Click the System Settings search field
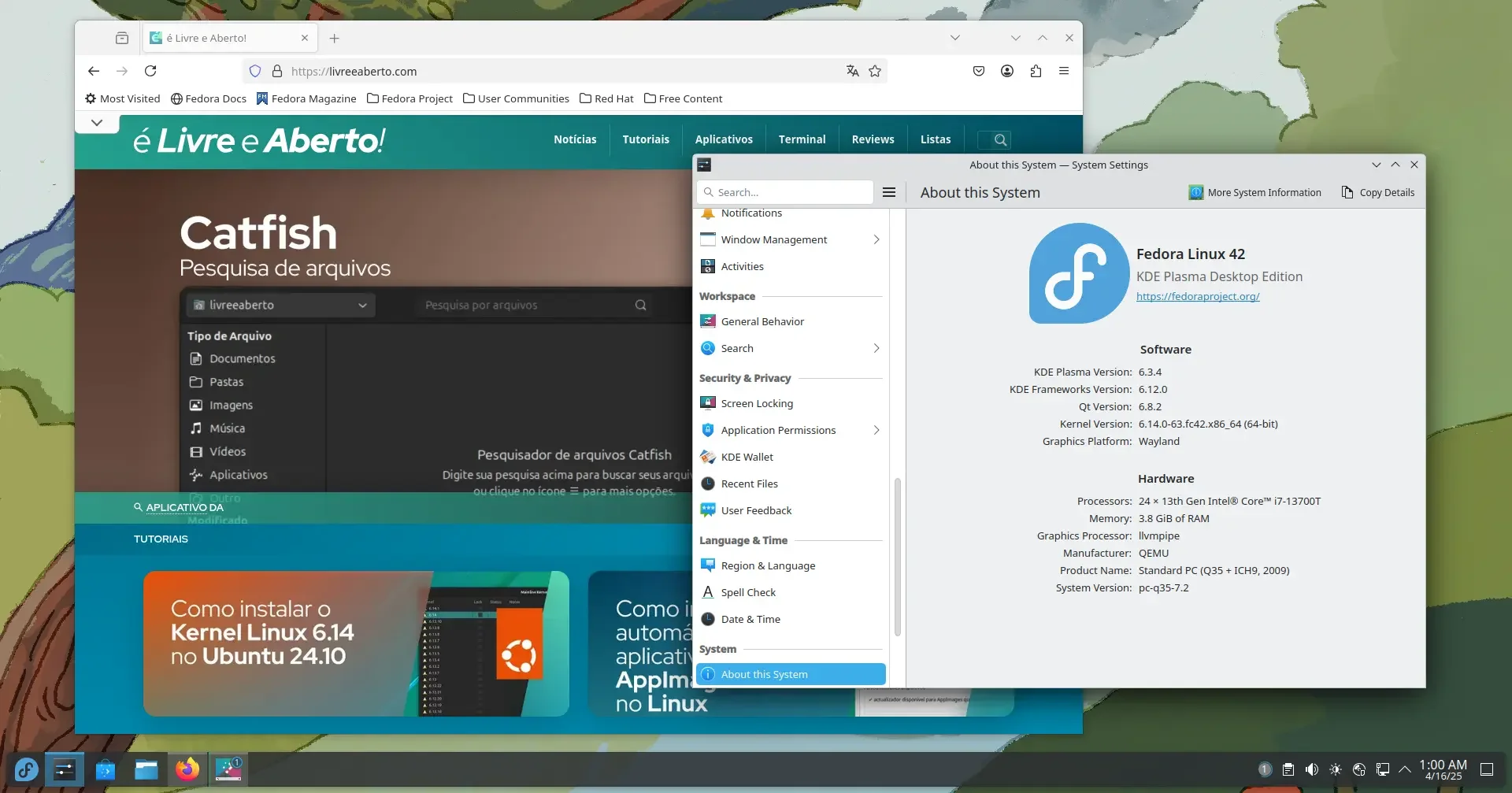The width and height of the screenshot is (1512, 793). [785, 192]
